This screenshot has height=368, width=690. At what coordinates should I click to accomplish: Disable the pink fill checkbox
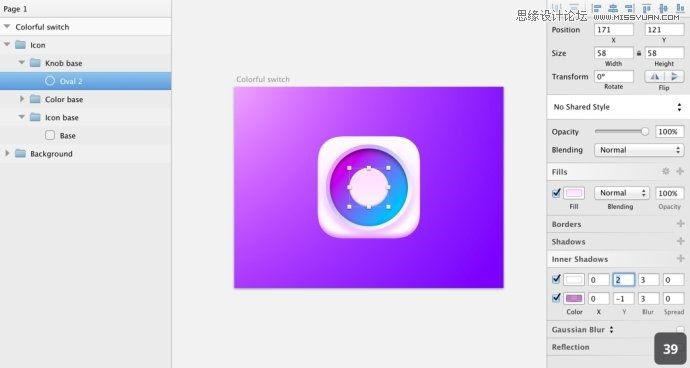[x=556, y=193]
